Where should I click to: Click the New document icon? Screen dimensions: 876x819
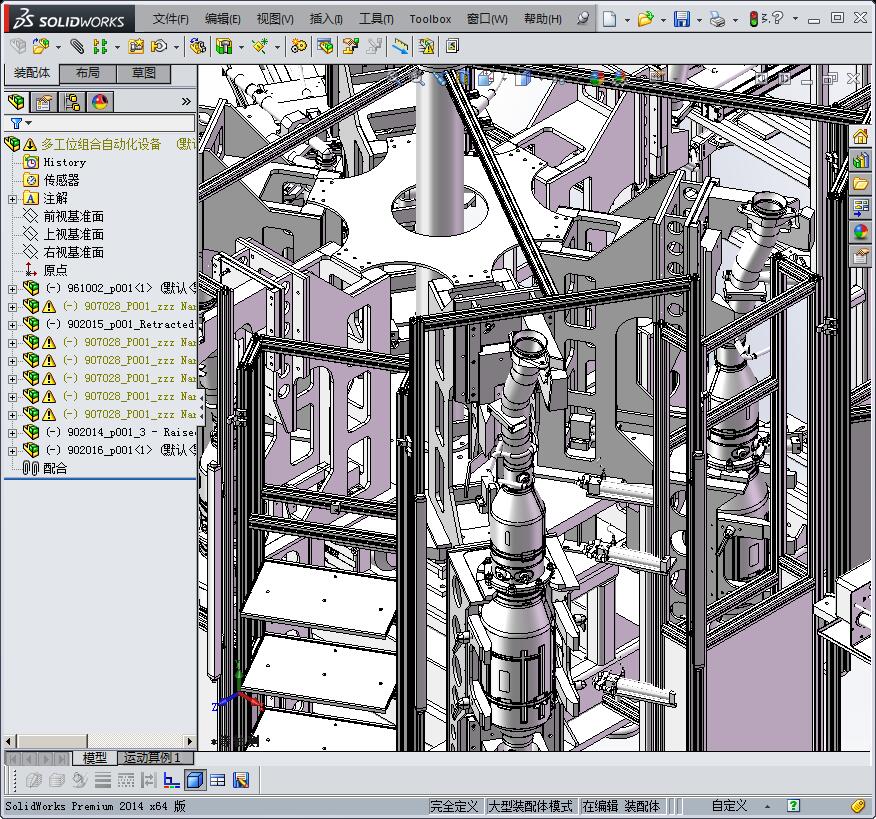[x=609, y=19]
